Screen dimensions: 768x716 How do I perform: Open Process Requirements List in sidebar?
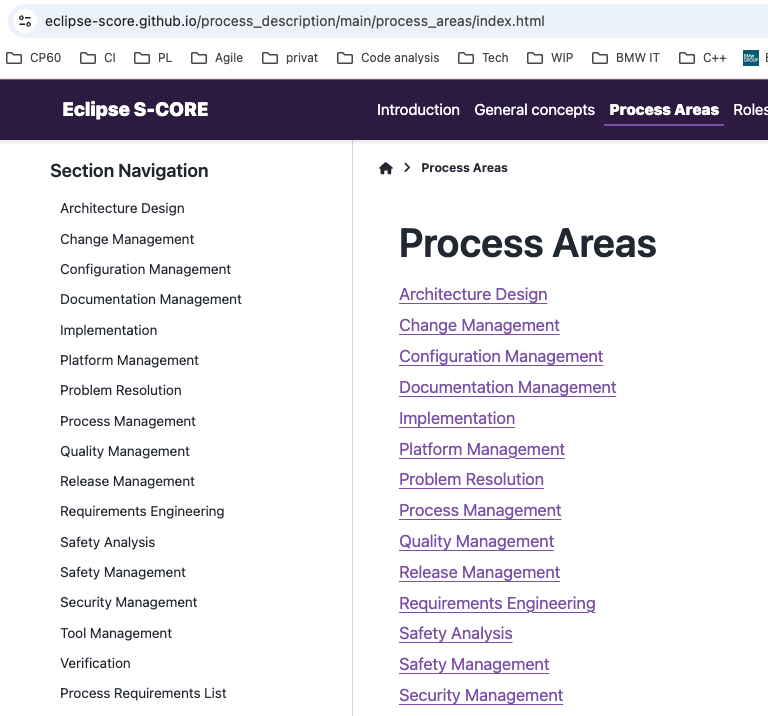point(143,693)
